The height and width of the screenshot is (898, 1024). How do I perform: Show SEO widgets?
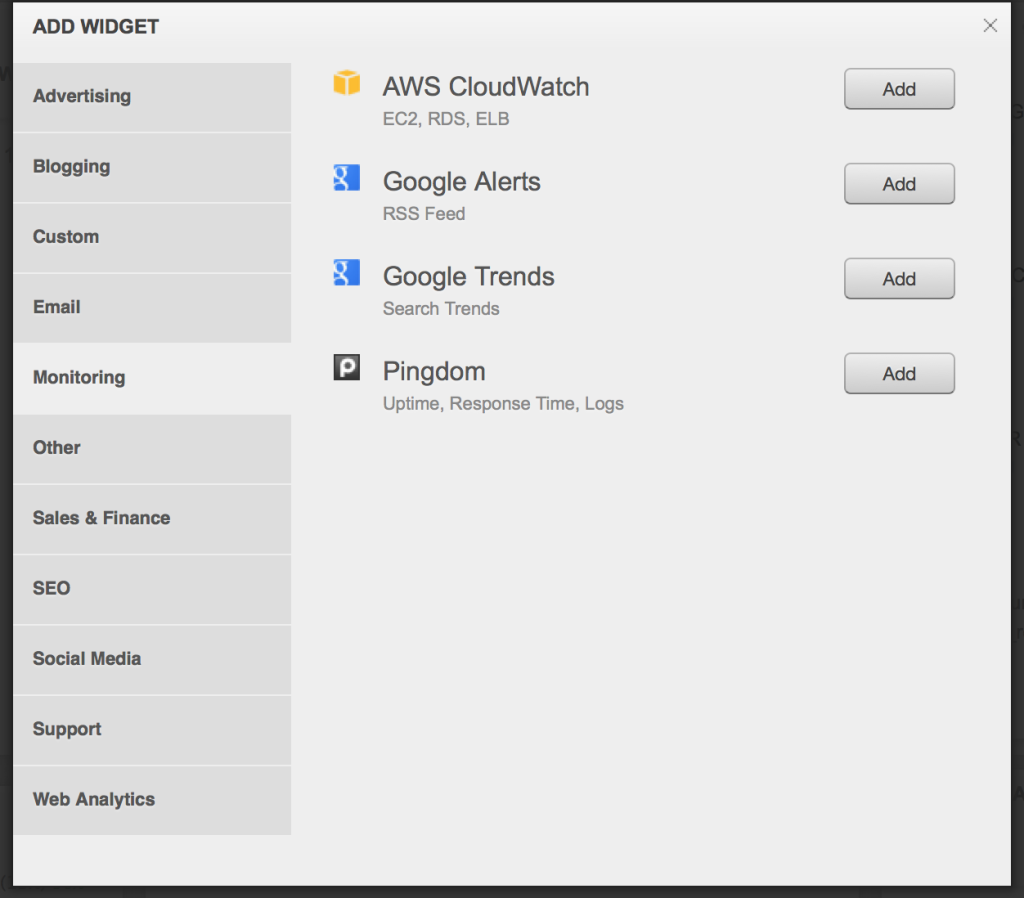point(152,589)
